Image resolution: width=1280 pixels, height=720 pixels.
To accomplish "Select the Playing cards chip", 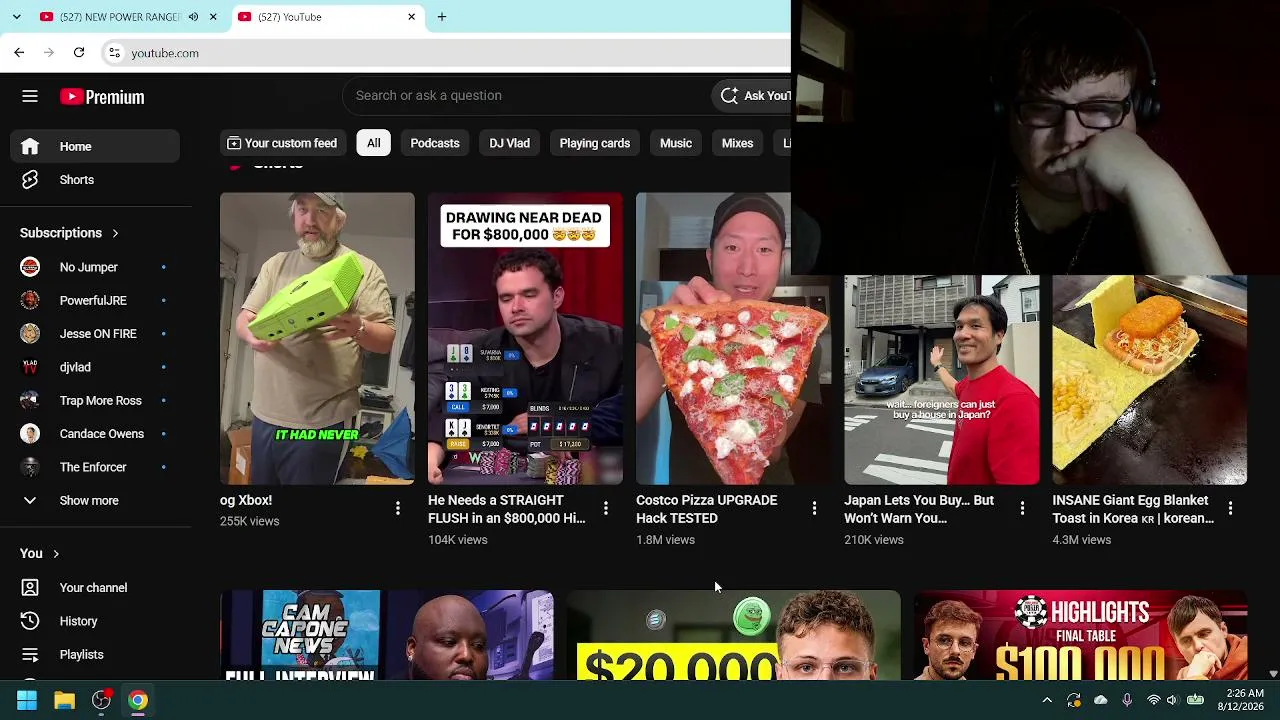I will pos(595,143).
